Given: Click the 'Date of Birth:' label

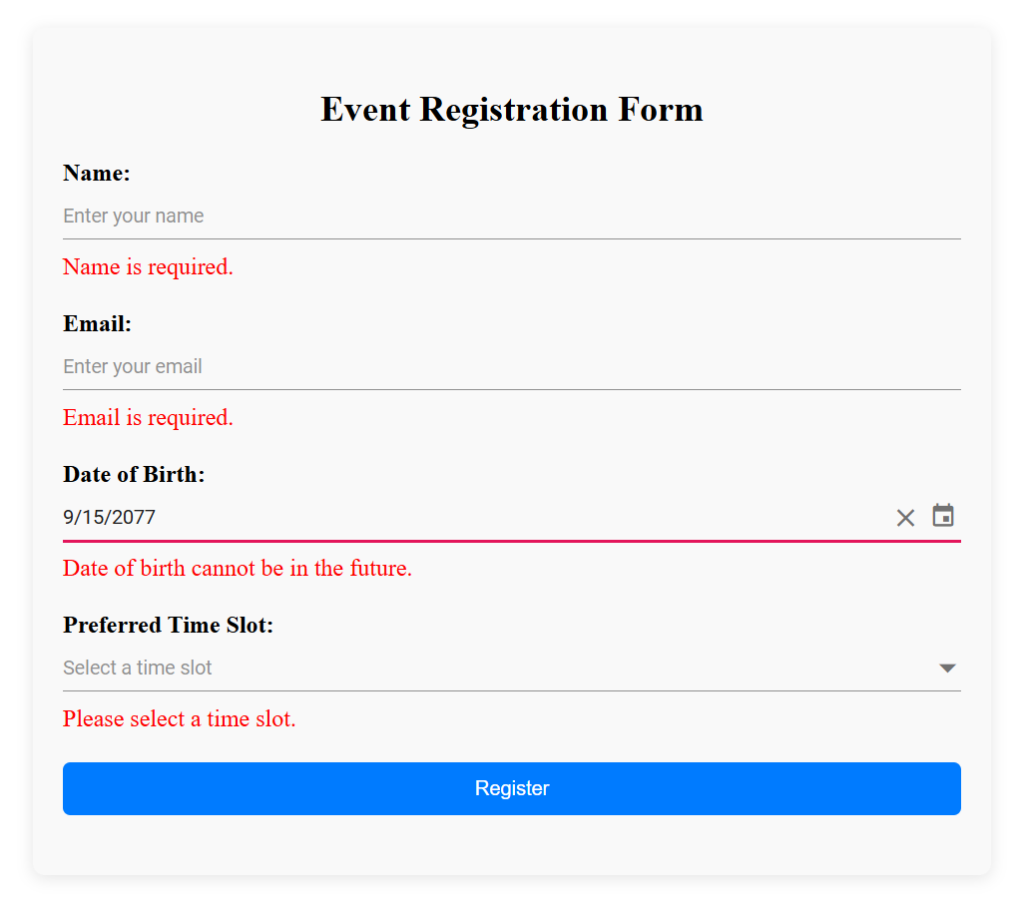Looking at the screenshot, I should [134, 474].
